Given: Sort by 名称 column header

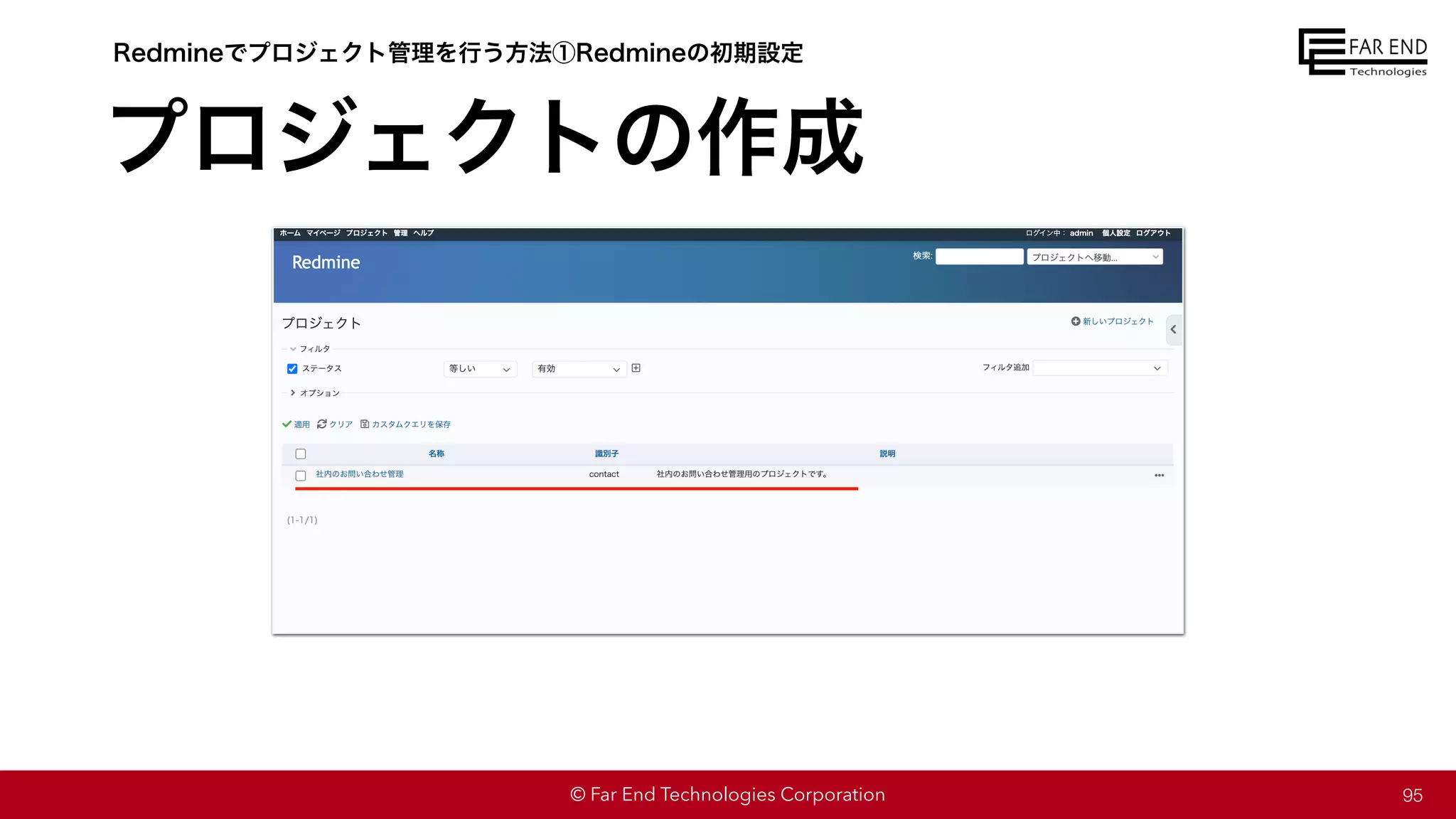Looking at the screenshot, I should 437,454.
